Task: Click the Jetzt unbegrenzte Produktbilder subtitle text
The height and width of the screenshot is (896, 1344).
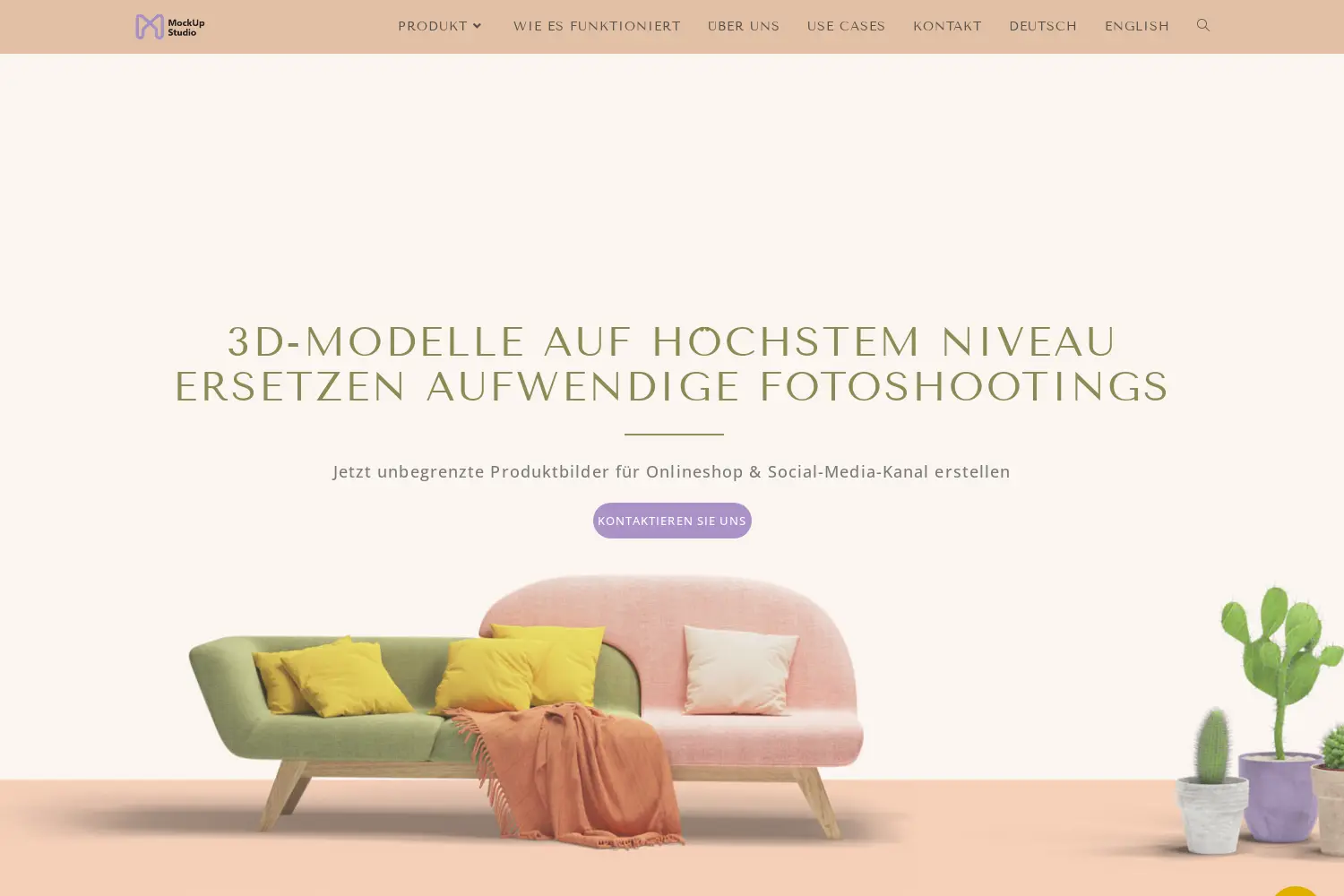Action: pyautogui.click(x=672, y=471)
